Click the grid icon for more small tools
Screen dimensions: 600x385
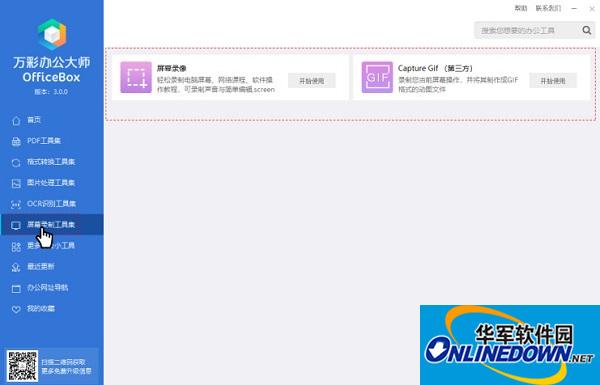[x=16, y=246]
